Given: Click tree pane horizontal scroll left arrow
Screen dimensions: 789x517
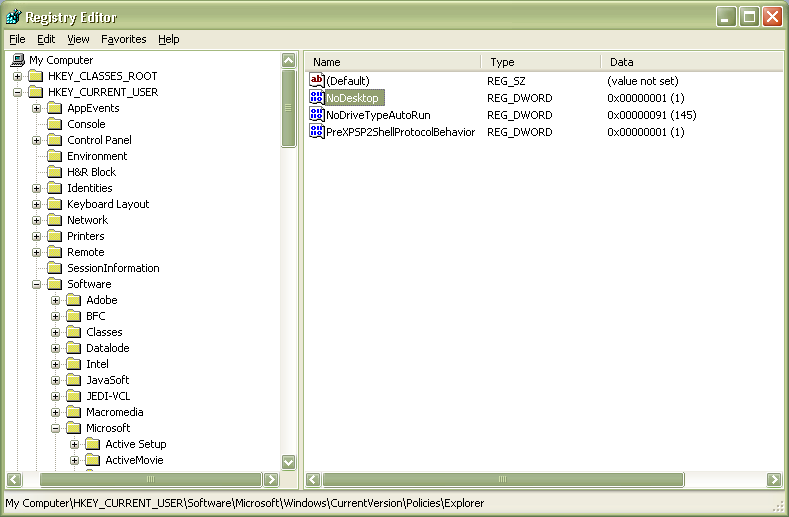Looking at the screenshot, I should click(x=15, y=479).
